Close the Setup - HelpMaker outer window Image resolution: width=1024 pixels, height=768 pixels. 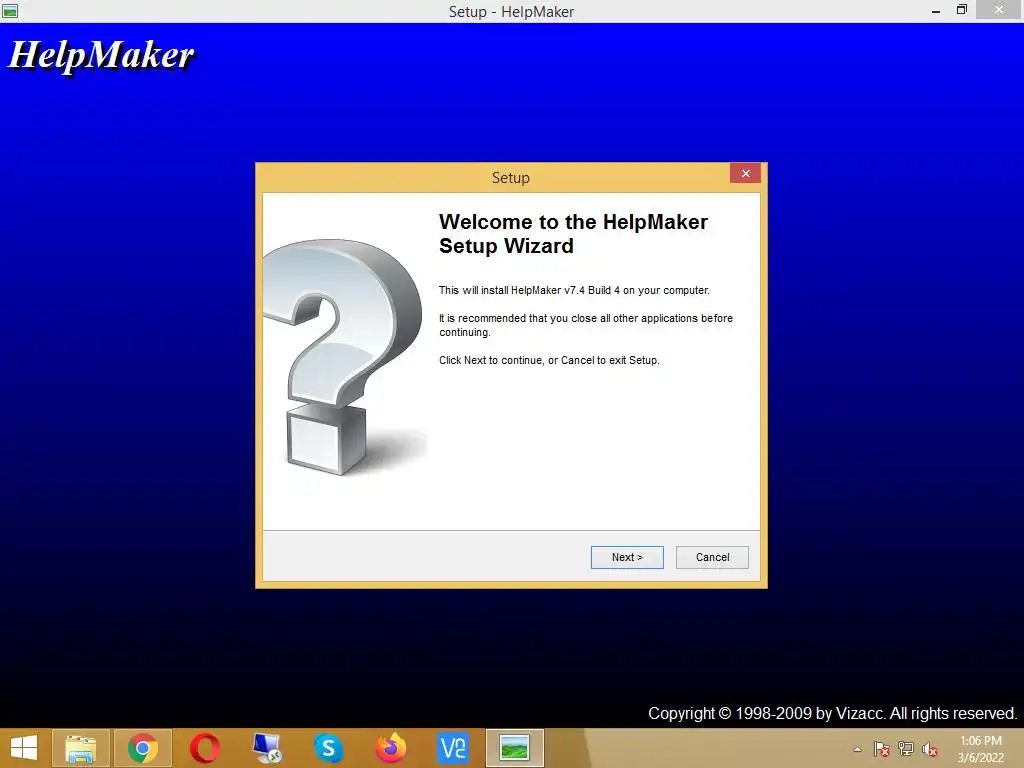(999, 10)
